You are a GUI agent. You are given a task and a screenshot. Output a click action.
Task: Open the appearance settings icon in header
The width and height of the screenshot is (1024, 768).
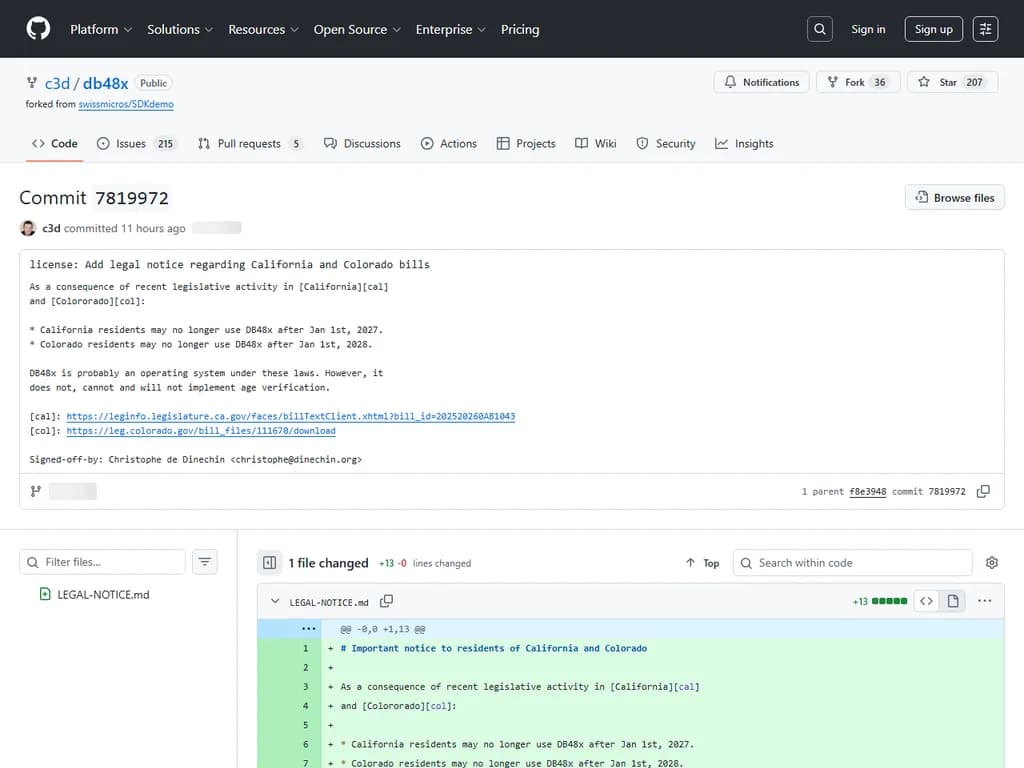point(986,29)
